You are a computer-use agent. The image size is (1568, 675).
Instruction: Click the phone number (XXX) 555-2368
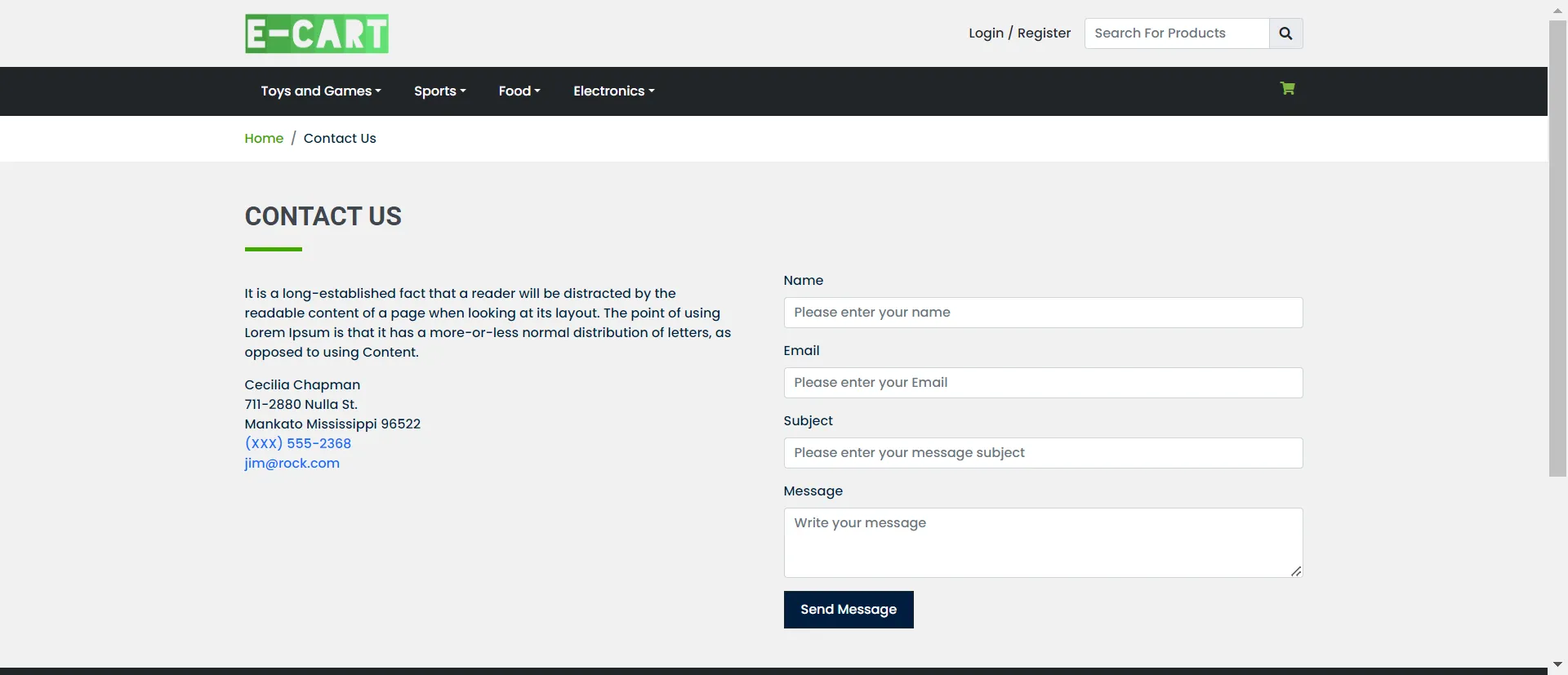[297, 444]
